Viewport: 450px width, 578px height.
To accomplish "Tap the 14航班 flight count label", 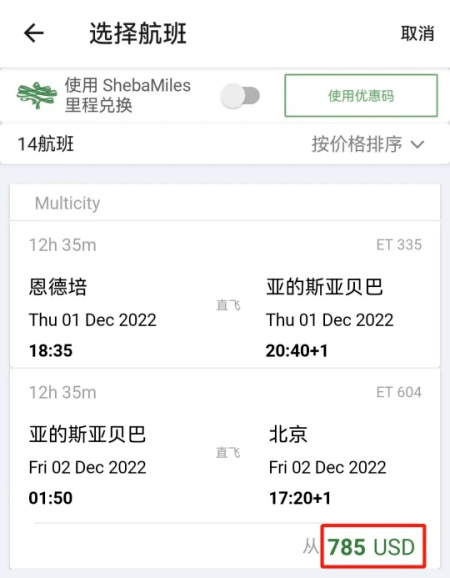I will point(46,144).
